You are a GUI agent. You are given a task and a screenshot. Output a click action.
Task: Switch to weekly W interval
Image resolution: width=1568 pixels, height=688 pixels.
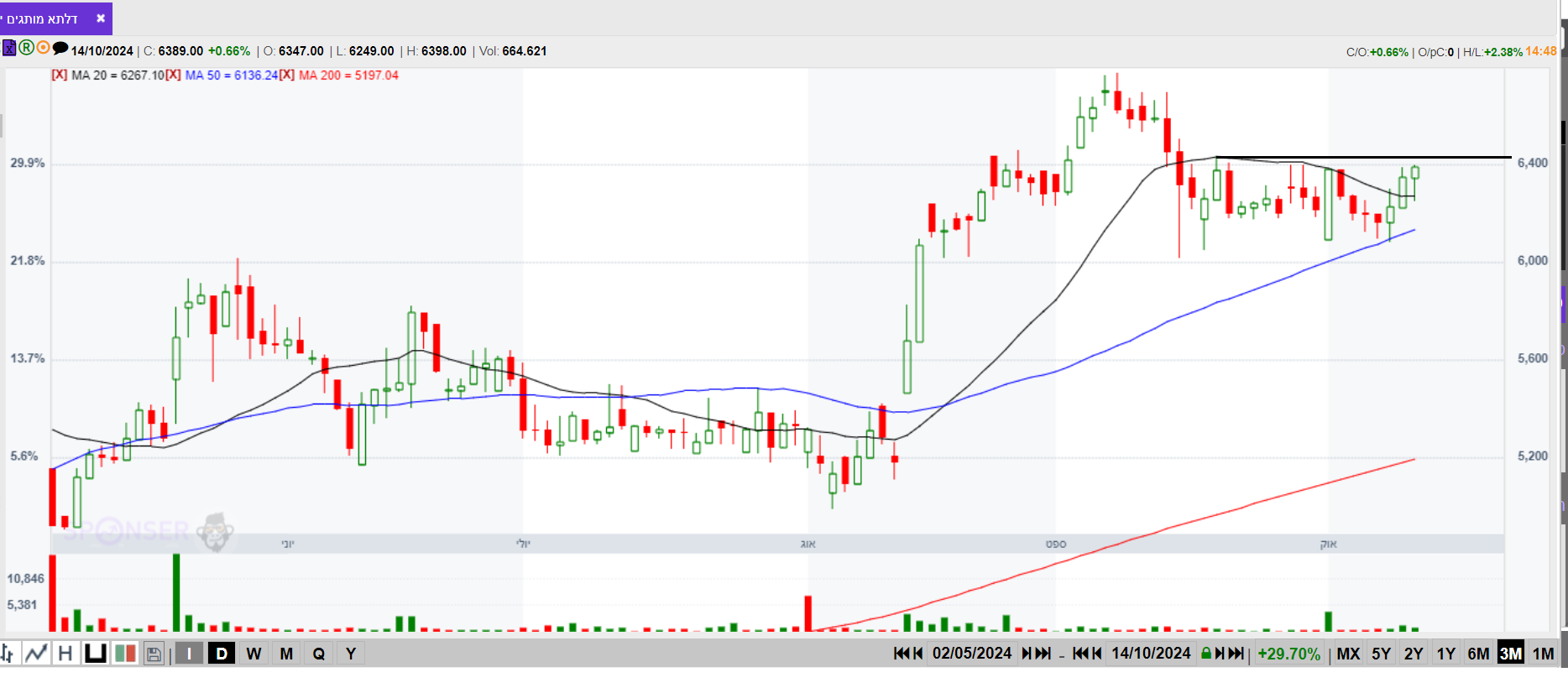253,654
